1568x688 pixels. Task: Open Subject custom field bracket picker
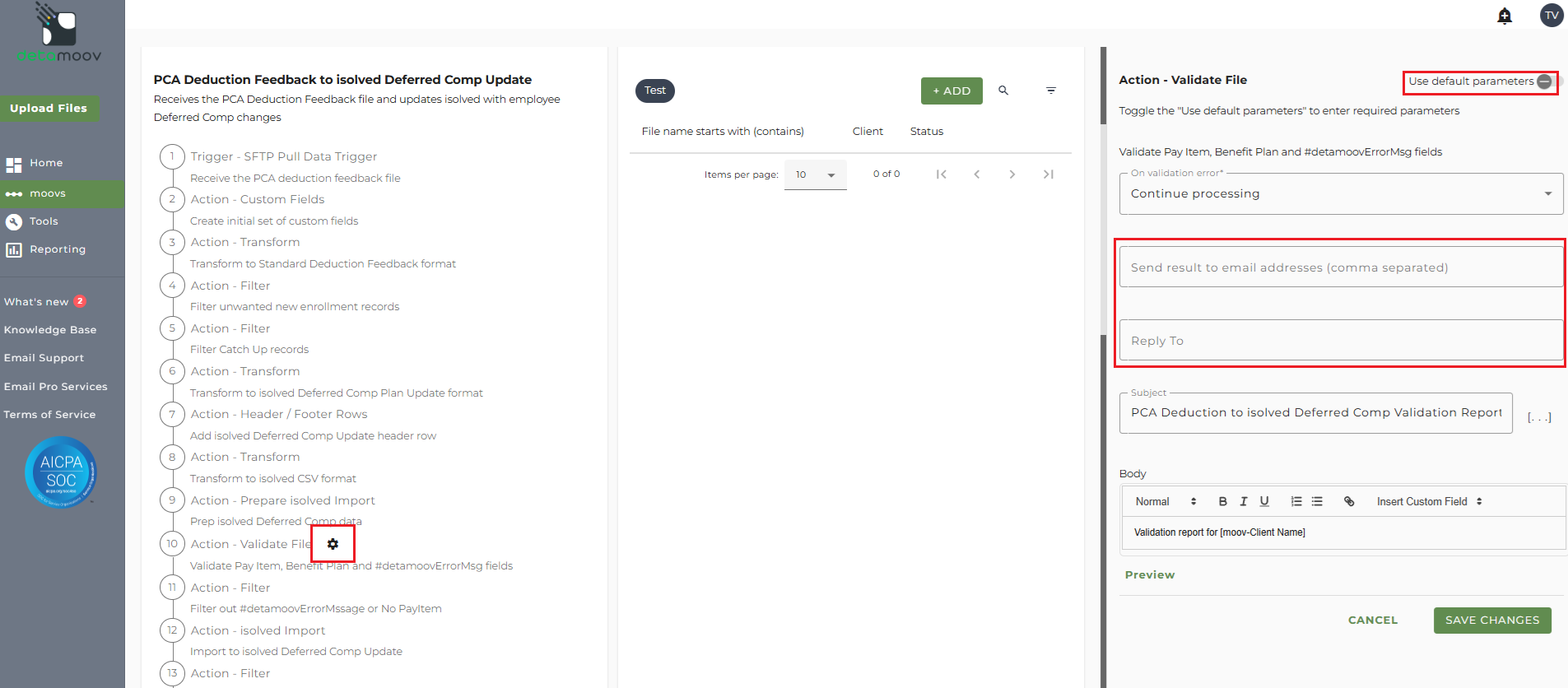tap(1539, 417)
